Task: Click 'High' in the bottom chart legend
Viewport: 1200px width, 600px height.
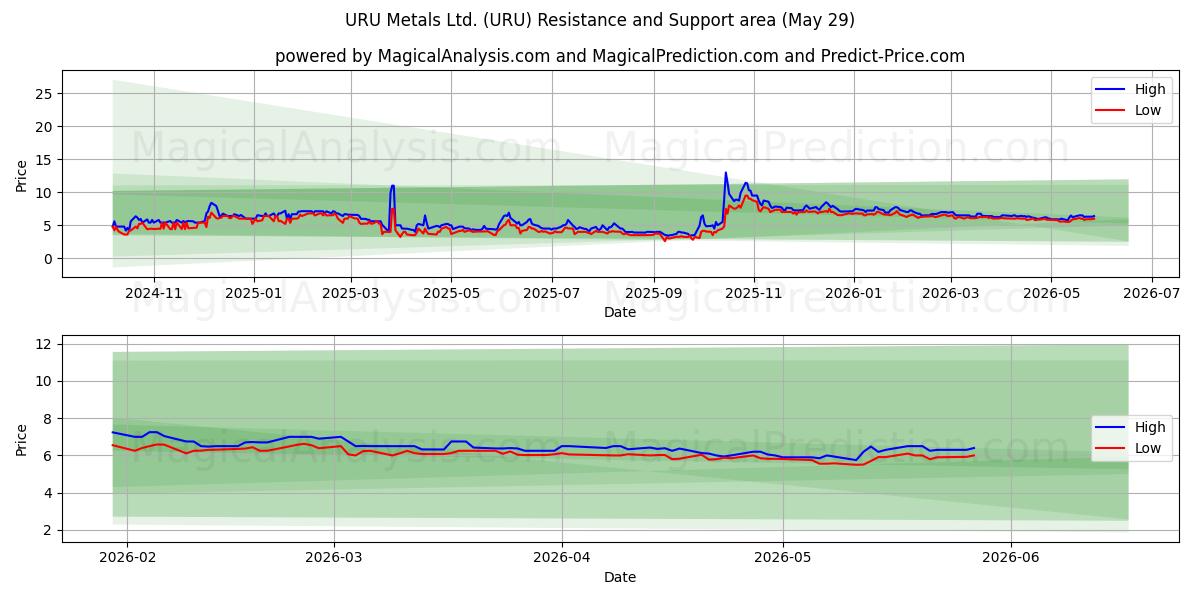Action: [x=1149, y=427]
